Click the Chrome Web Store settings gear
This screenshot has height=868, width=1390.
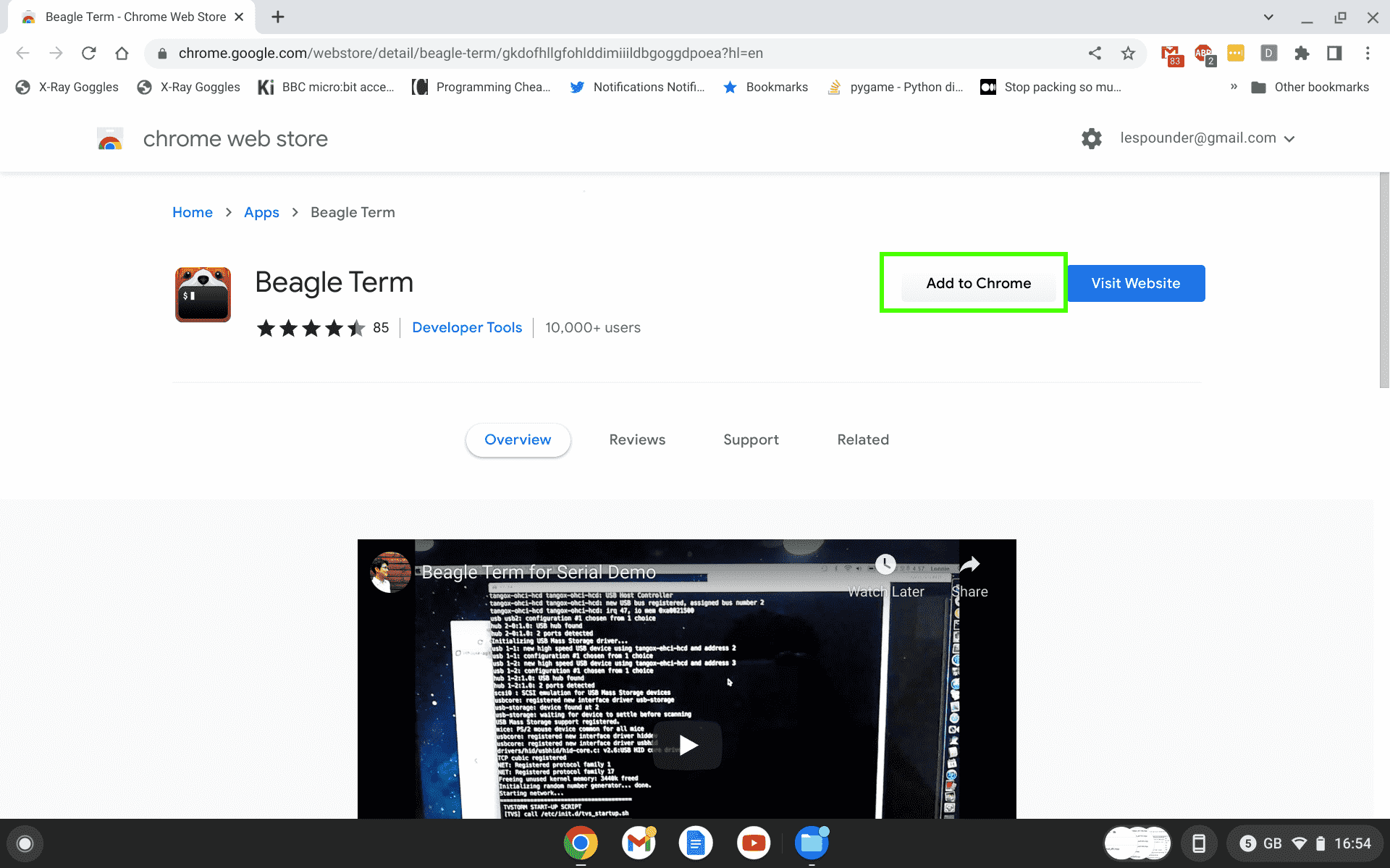[1090, 138]
